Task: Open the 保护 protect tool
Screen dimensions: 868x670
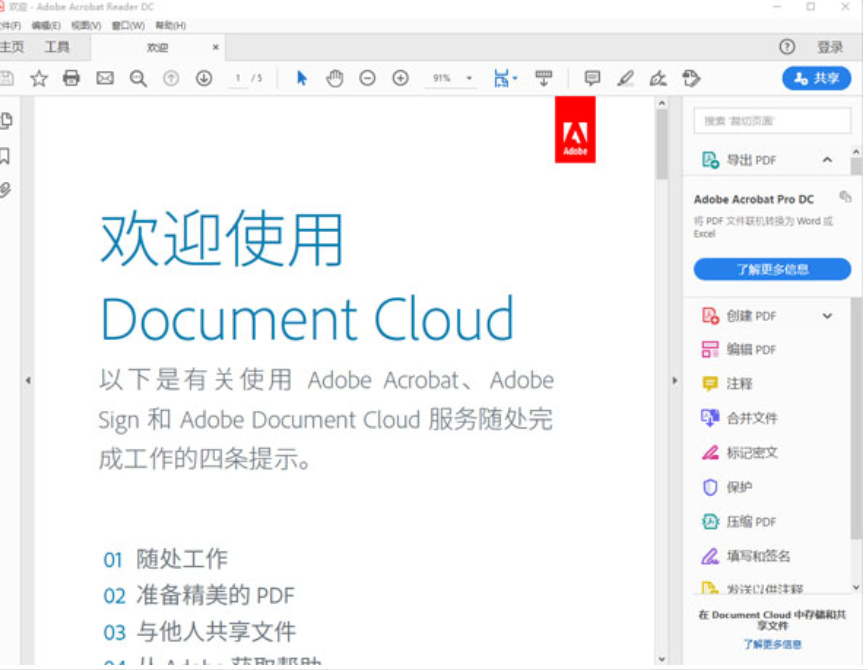Action: (x=727, y=487)
